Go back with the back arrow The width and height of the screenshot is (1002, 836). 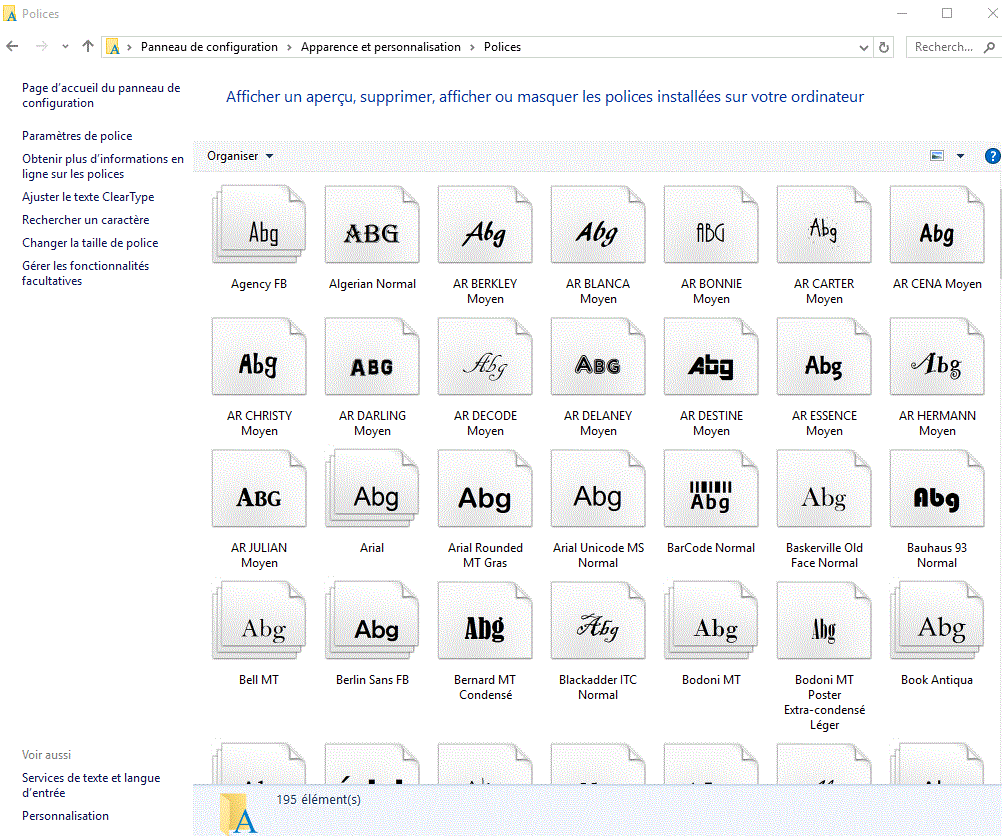(12, 46)
